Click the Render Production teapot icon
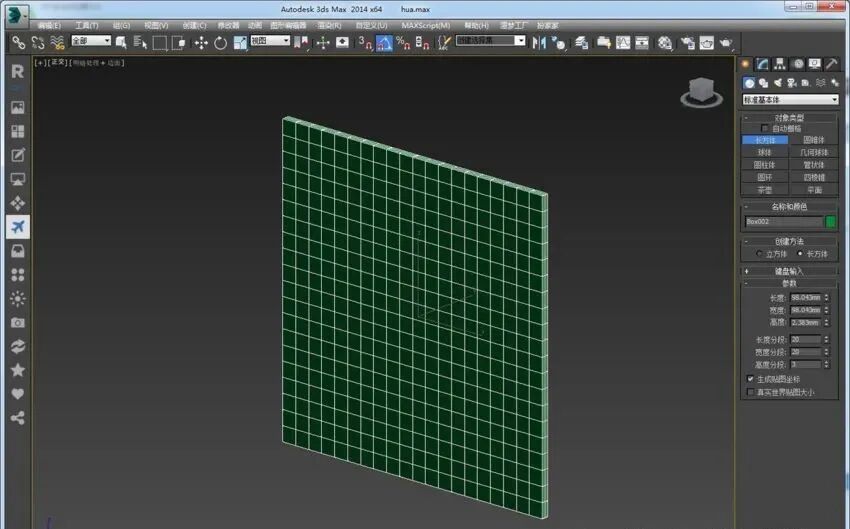The width and height of the screenshot is (850, 529). tap(726, 43)
